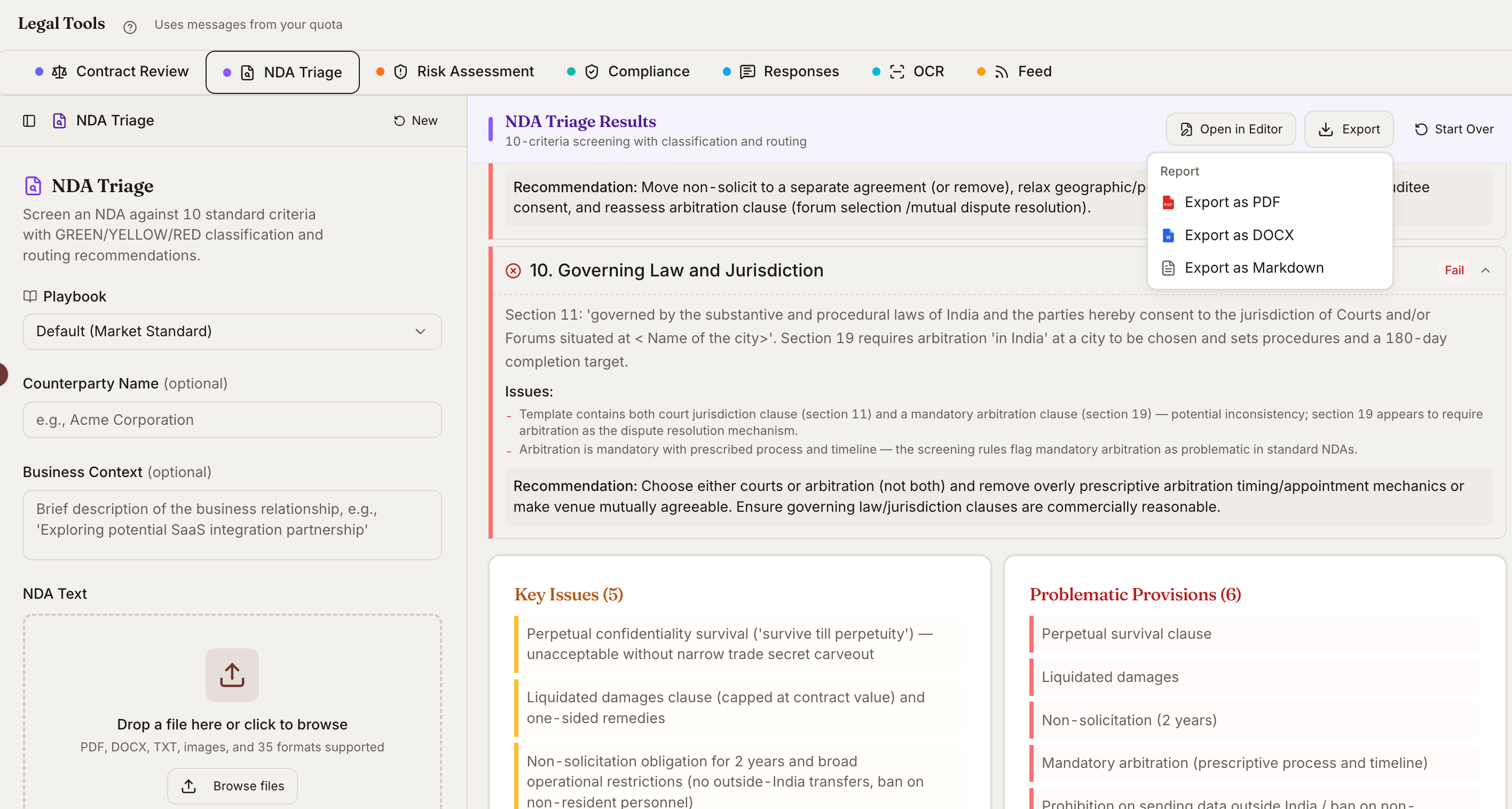Click the NDA Triage Results title
Viewport: 1512px width, 809px height.
tap(580, 122)
